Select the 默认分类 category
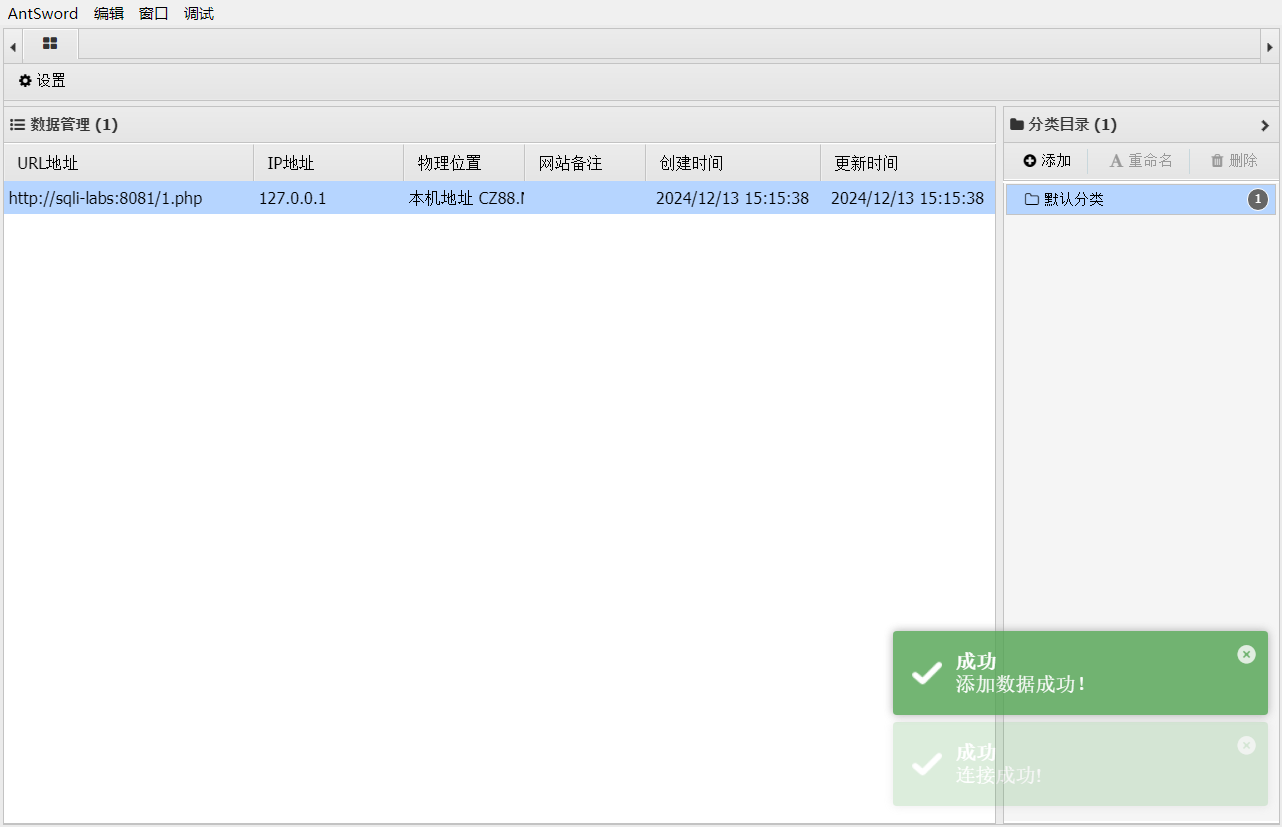 pyautogui.click(x=1141, y=199)
